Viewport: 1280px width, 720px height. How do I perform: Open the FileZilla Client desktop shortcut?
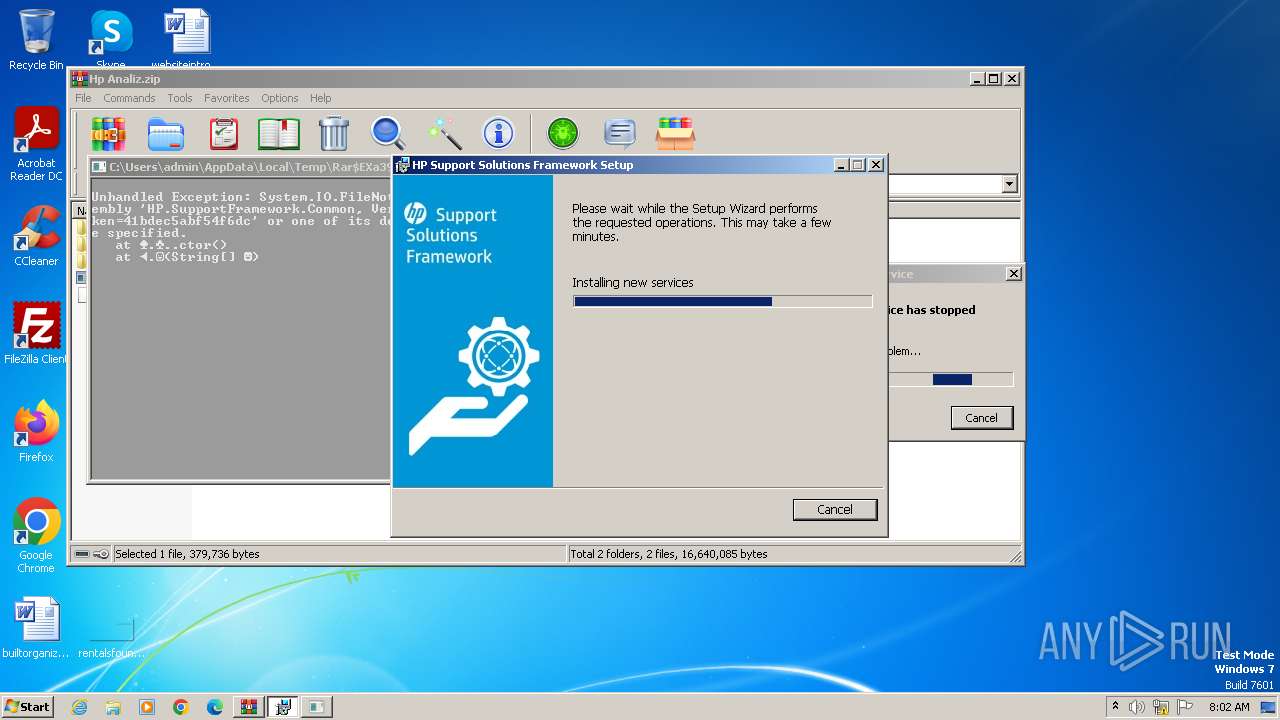point(36,333)
